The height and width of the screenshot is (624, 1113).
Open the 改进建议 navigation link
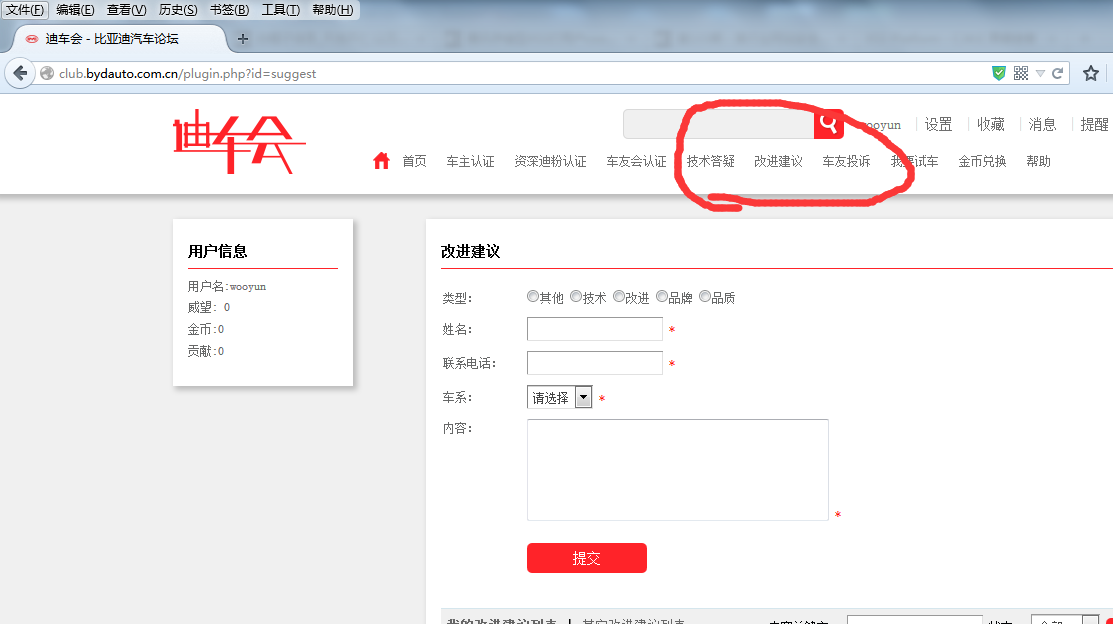click(778, 161)
